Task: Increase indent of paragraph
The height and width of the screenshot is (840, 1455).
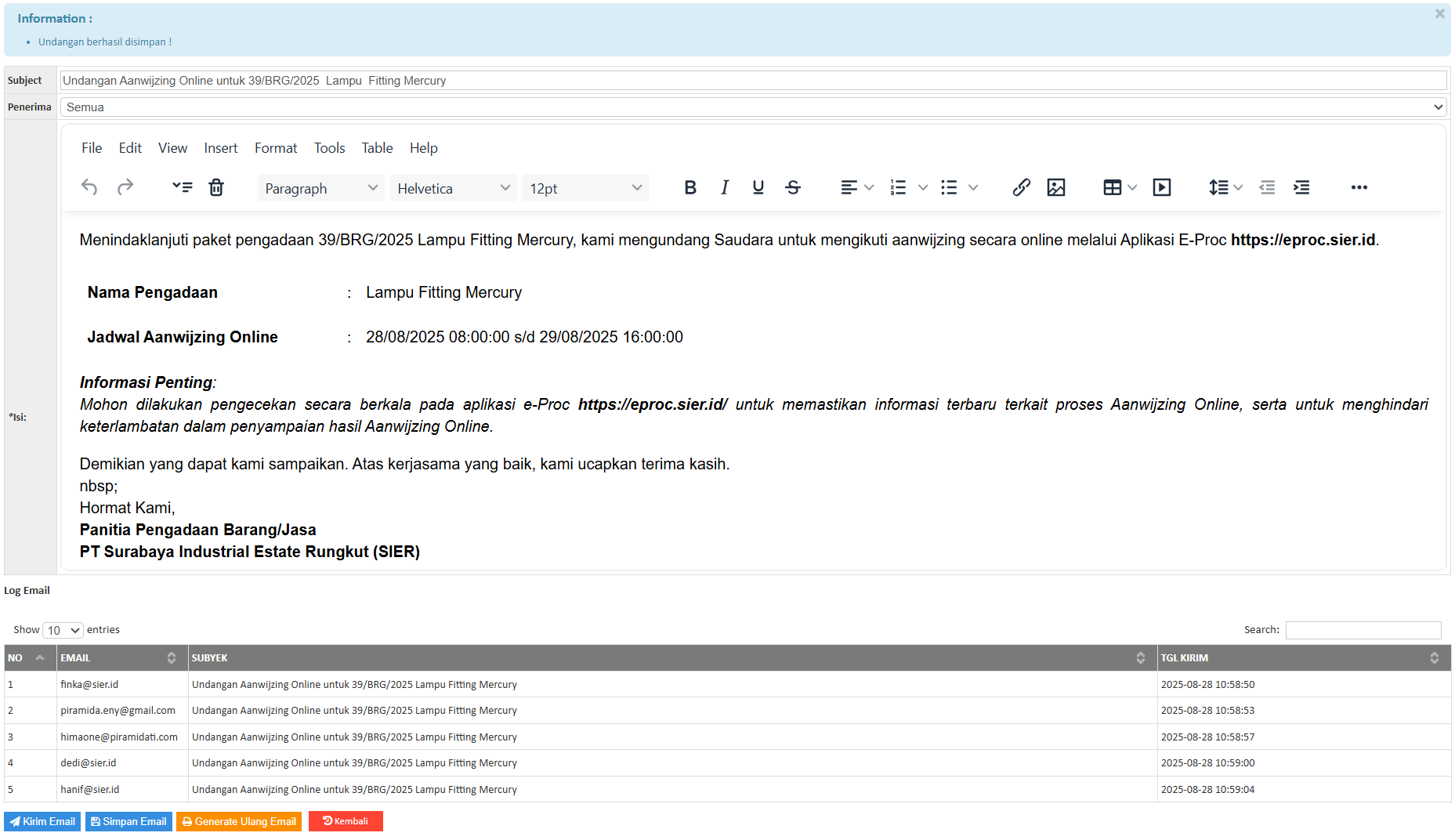Action: pos(1301,187)
